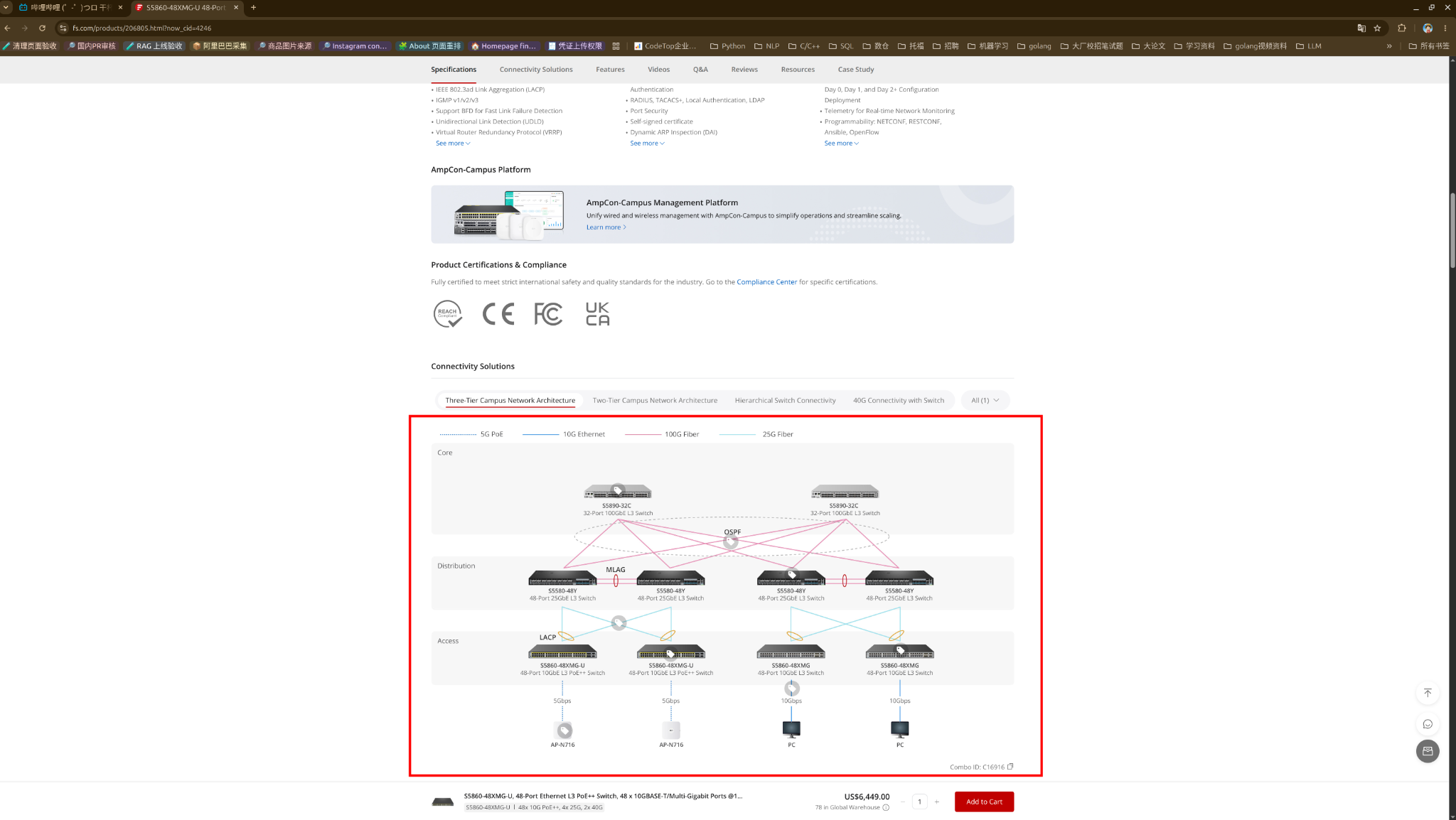The height and width of the screenshot is (820, 1456).
Task: Open the Python bookmarks folder
Action: coord(728,46)
